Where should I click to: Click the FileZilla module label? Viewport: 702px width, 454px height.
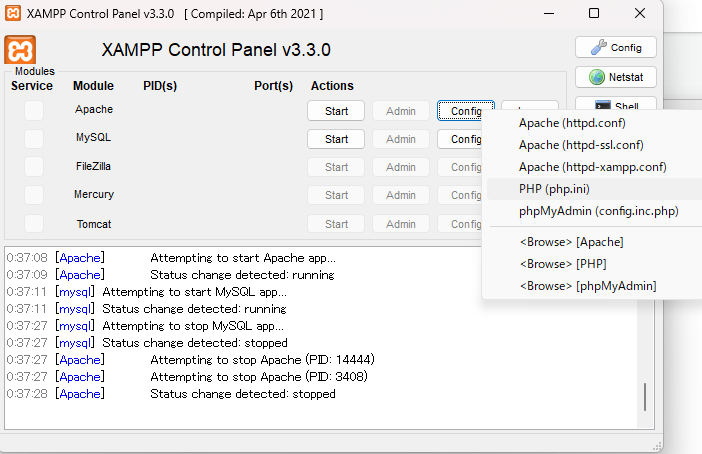click(93, 166)
